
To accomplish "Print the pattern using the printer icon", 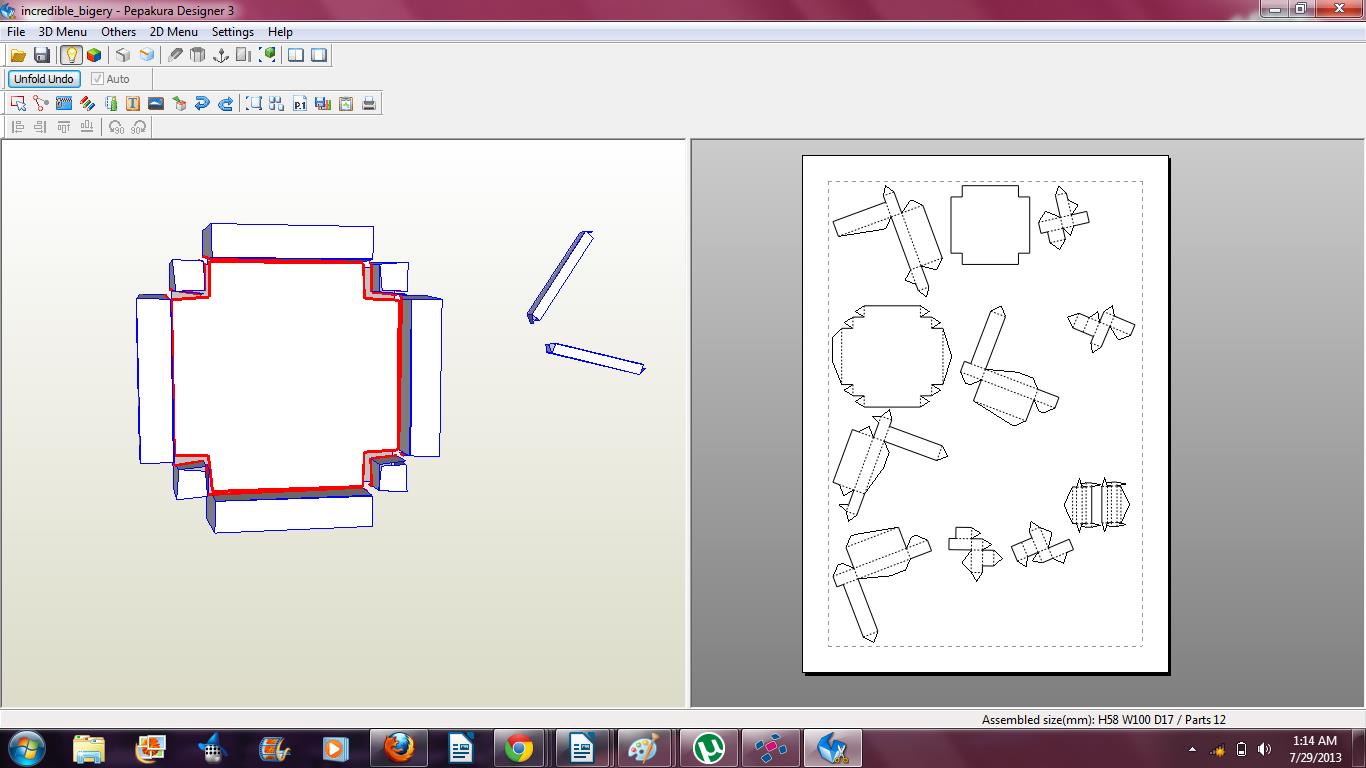I will click(x=369, y=103).
